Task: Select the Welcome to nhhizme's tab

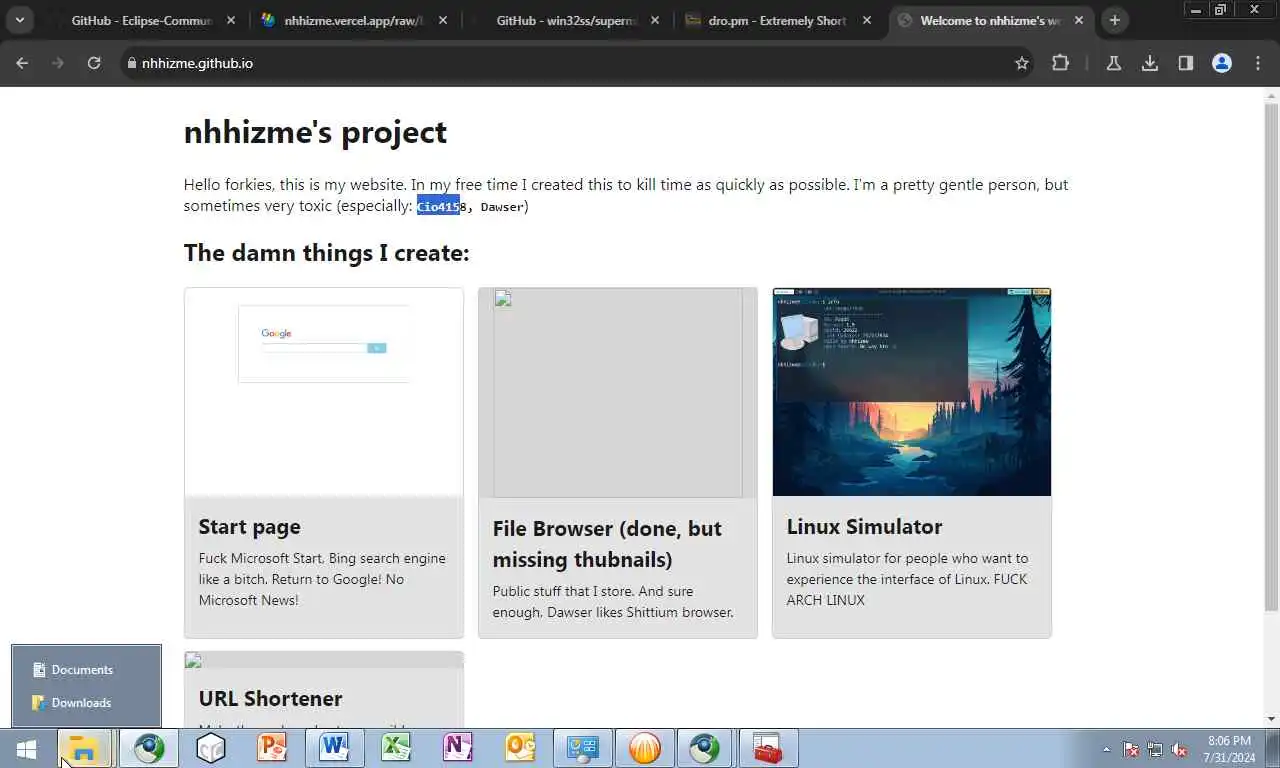Action: click(990, 20)
